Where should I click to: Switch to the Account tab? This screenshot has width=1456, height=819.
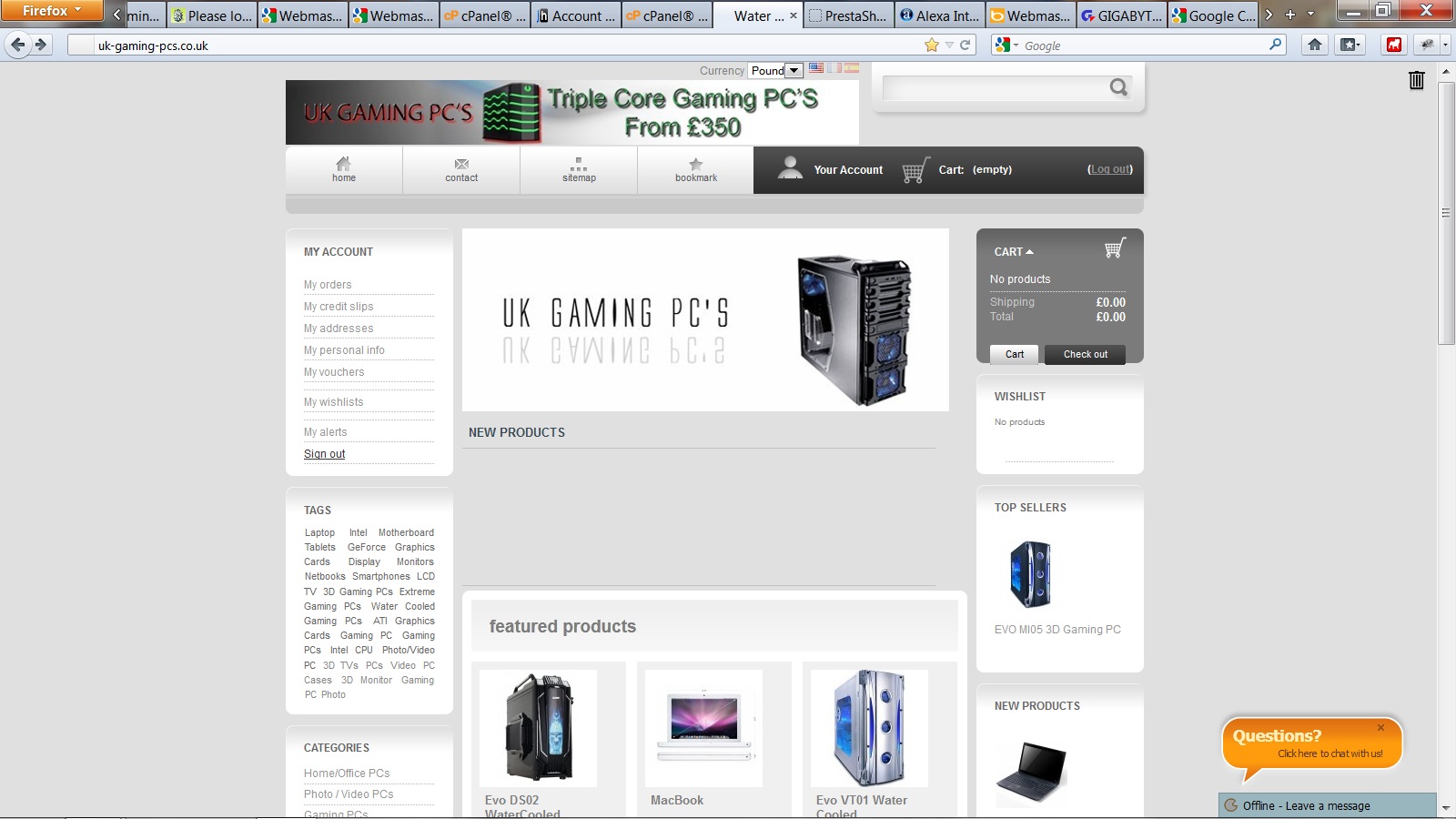tap(576, 15)
